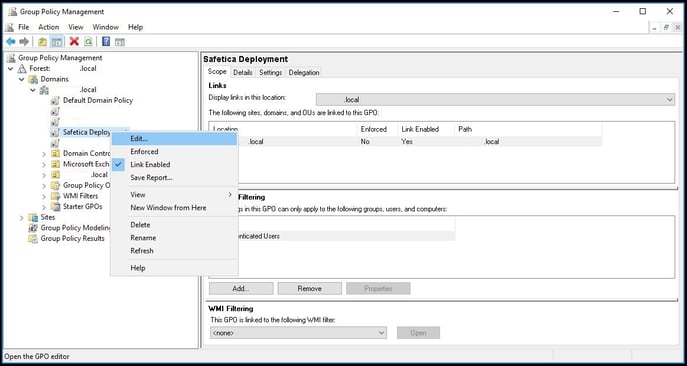Open the WMI filter dropdown showing <none>

pyautogui.click(x=298, y=333)
